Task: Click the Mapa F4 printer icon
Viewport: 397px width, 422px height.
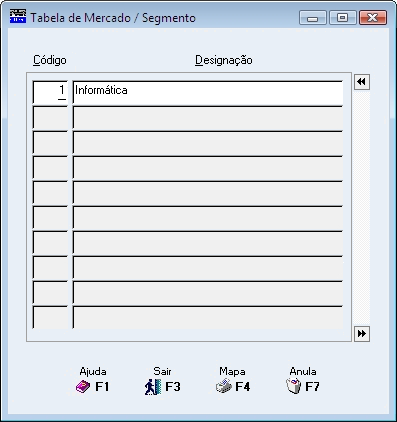Action: point(223,387)
